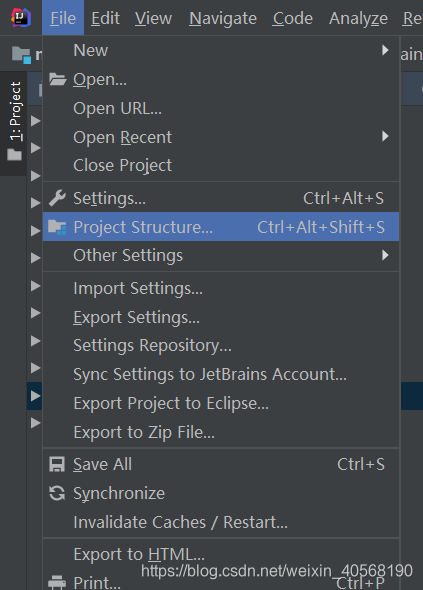Expand the New submenu arrow
The image size is (423, 590).
[x=385, y=50]
